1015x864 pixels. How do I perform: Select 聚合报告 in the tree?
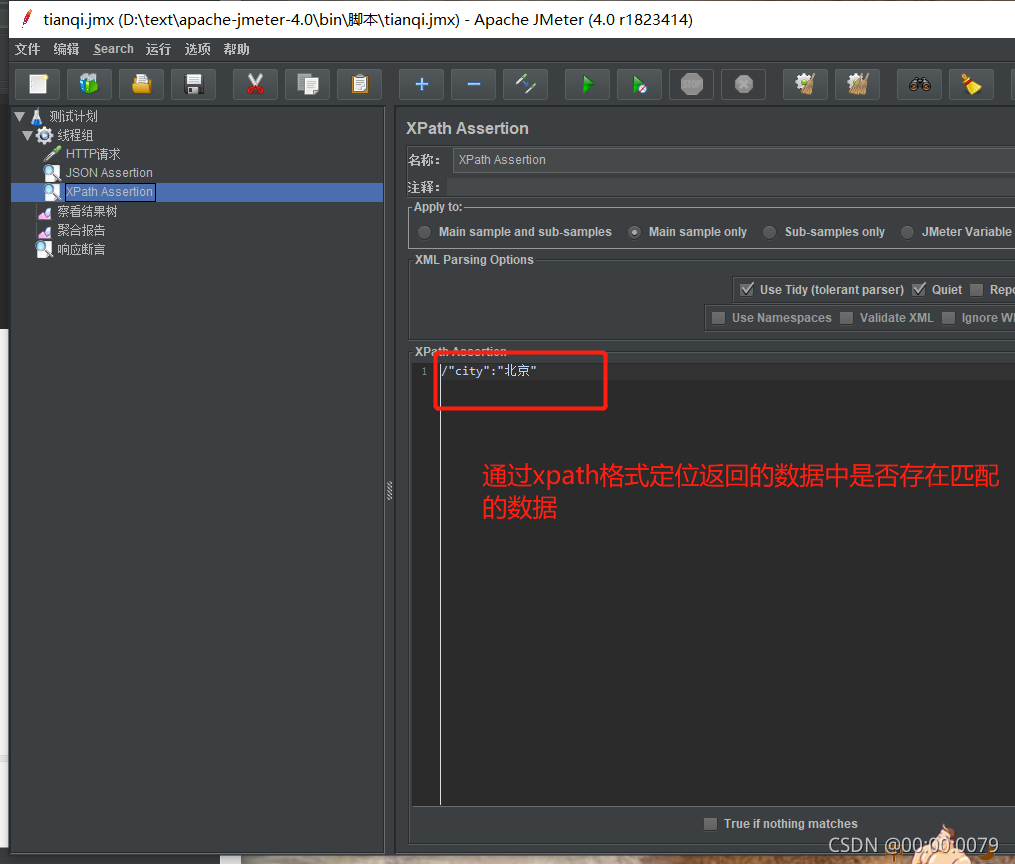click(x=81, y=230)
